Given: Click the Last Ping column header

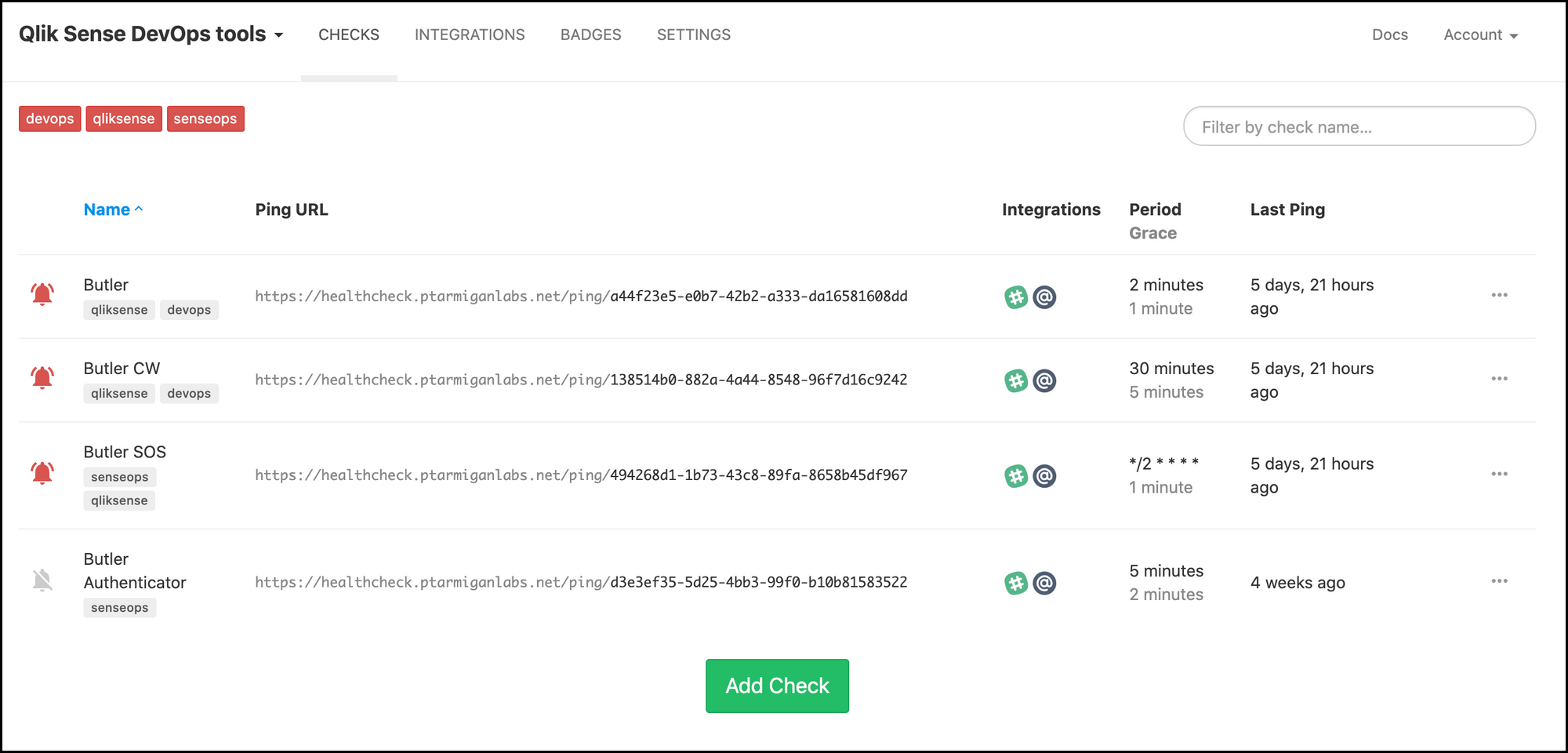Looking at the screenshot, I should coord(1287,209).
